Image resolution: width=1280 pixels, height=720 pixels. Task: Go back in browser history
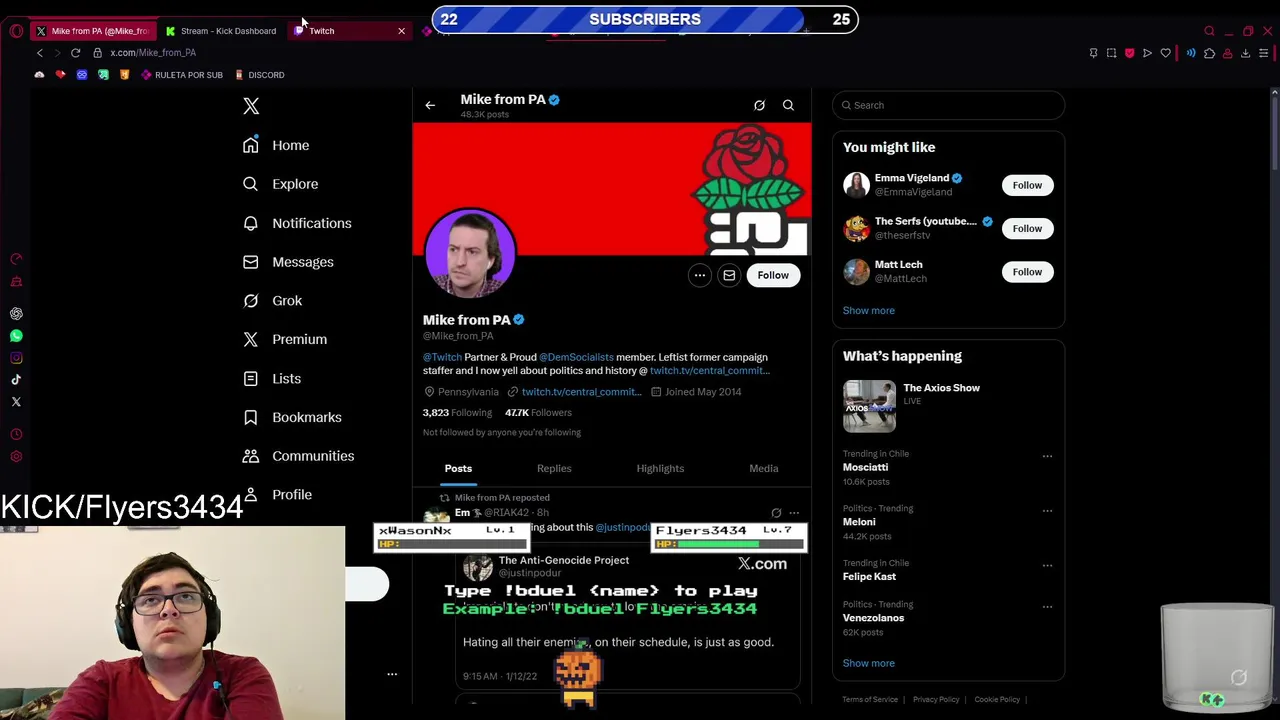click(x=40, y=53)
